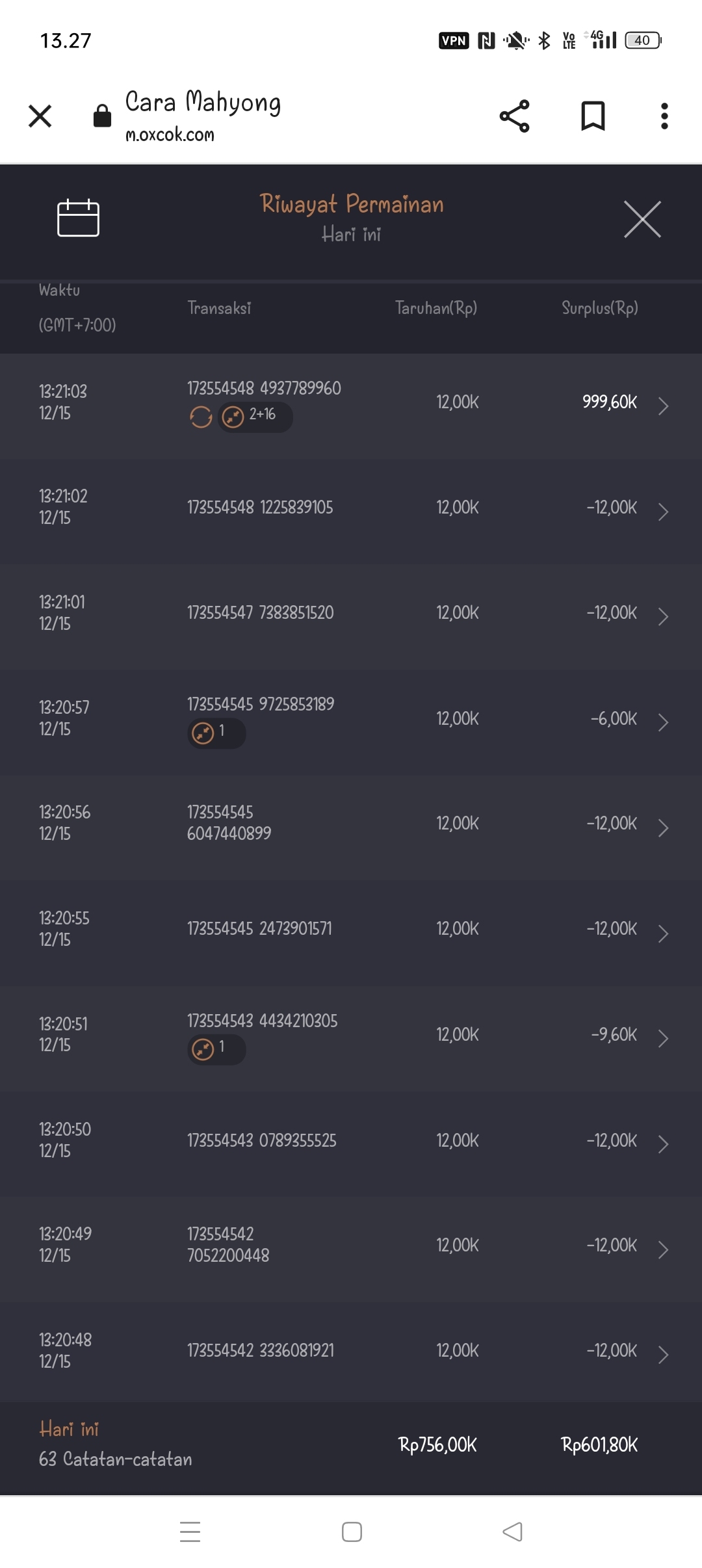Tap the lock site security icon

[x=102, y=116]
